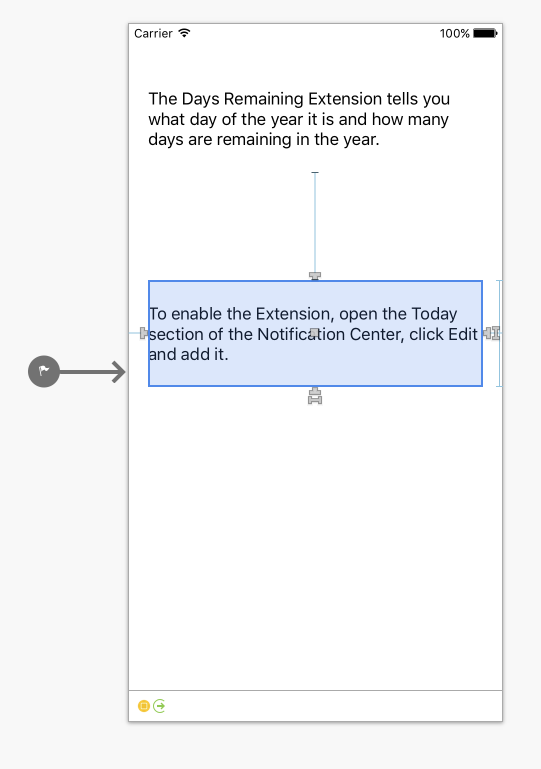The image size is (541, 769).
Task: Click the battery icon in the status bar
Action: pos(485,33)
